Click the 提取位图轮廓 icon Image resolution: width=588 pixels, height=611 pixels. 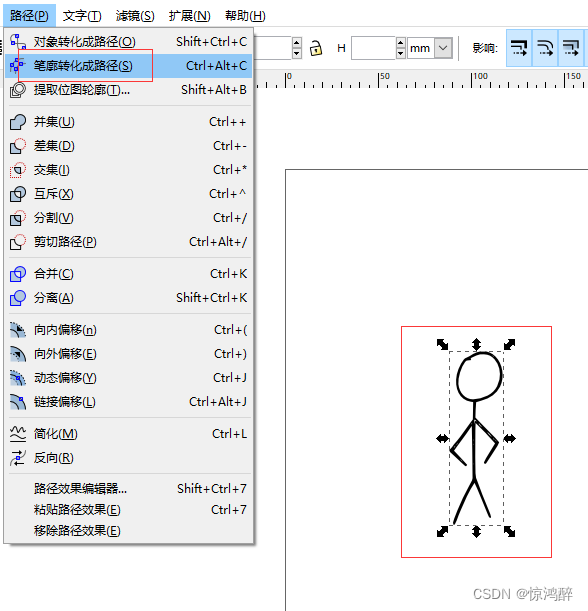(18, 90)
